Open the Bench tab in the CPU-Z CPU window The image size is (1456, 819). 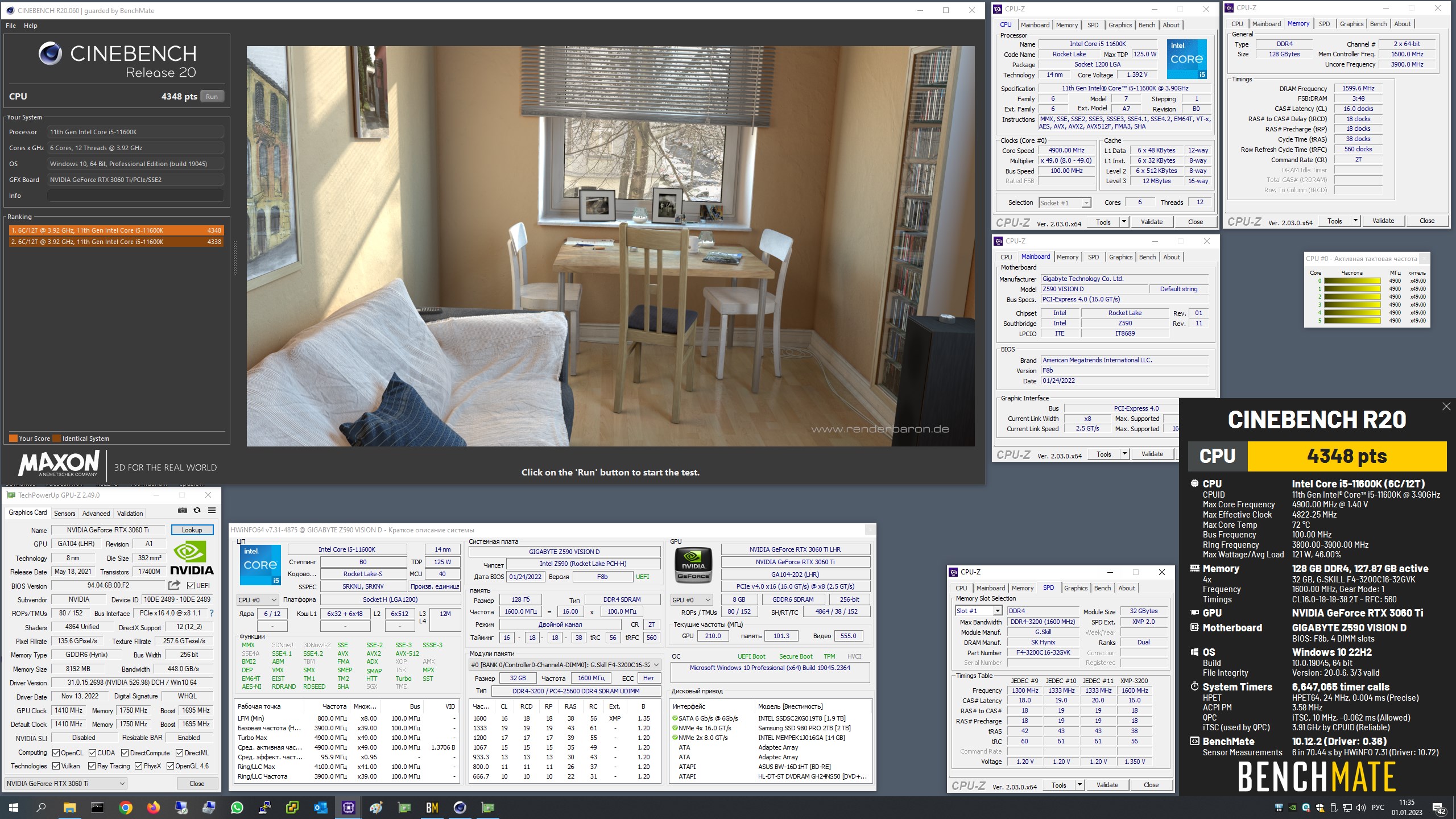click(x=1147, y=25)
